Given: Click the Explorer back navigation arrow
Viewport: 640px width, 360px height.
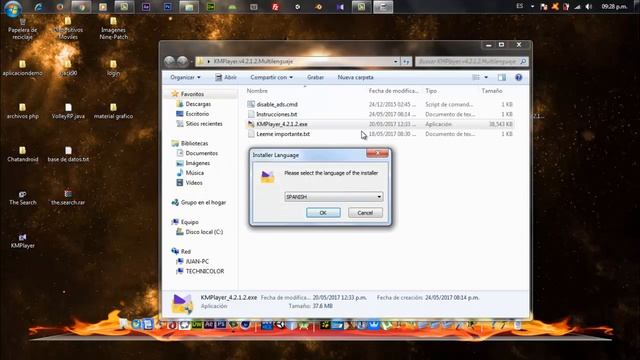Looking at the screenshot, I should [x=169, y=61].
